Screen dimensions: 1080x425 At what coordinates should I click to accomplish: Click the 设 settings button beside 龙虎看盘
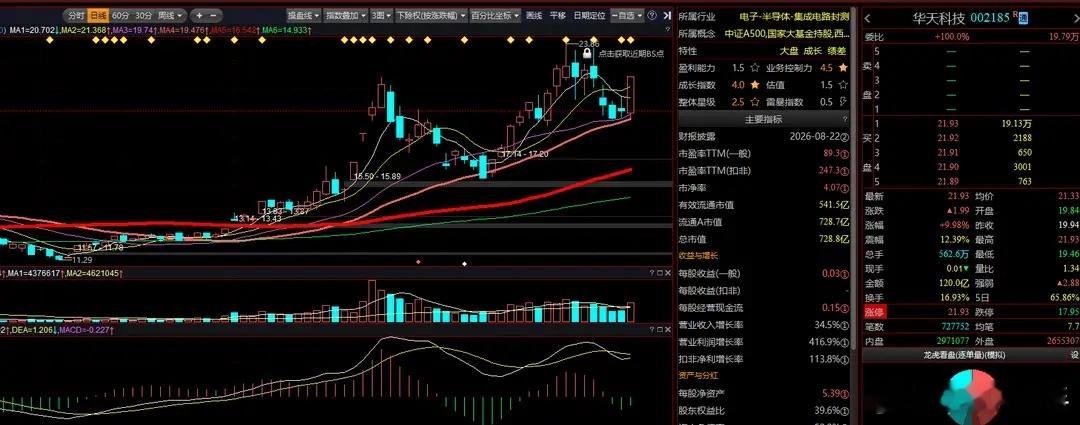point(1075,355)
